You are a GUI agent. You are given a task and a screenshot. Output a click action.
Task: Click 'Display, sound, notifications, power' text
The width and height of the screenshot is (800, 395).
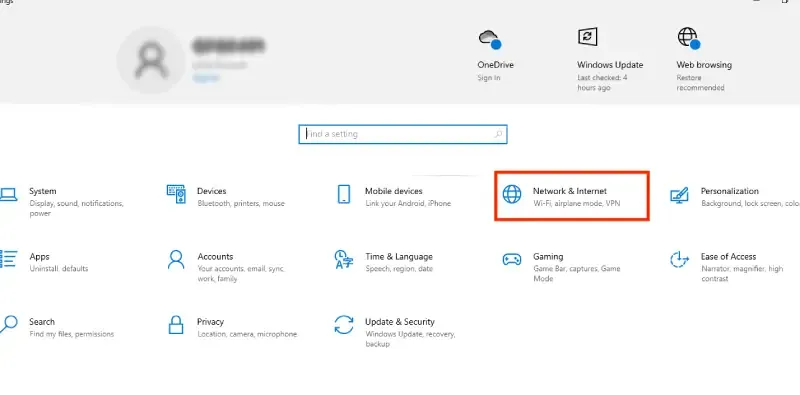(77, 209)
